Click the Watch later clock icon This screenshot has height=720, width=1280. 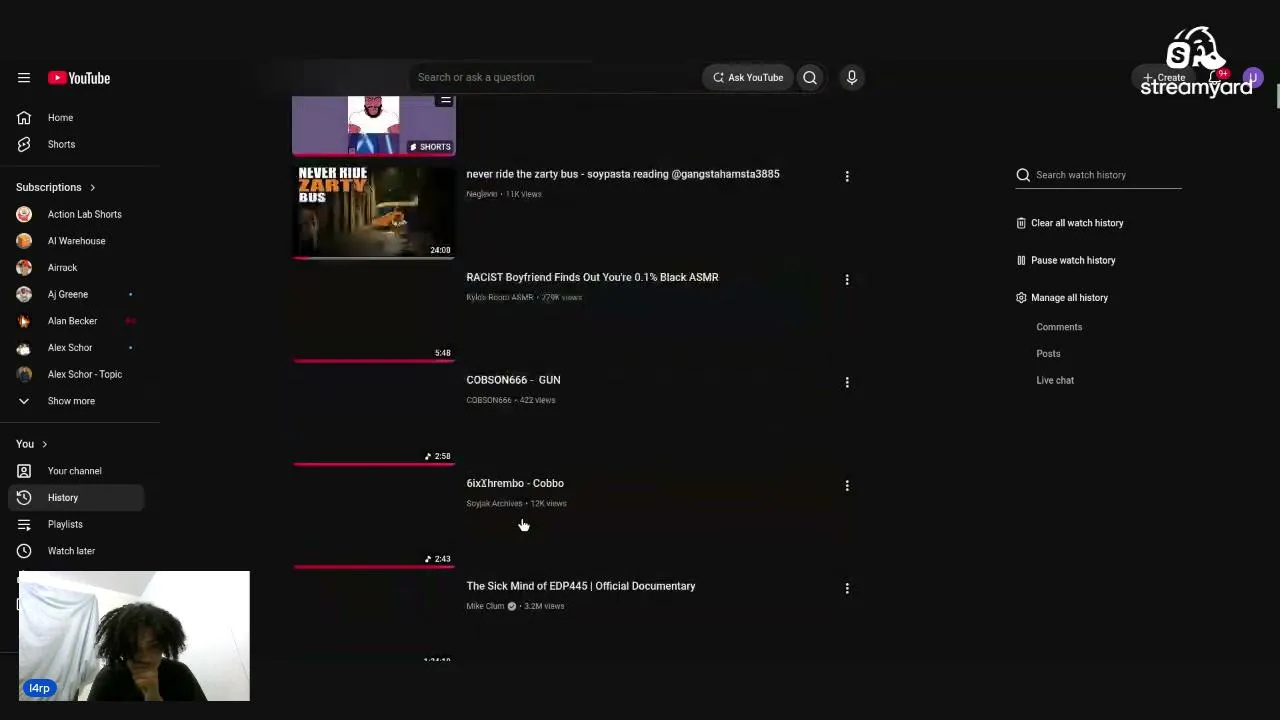pos(24,551)
